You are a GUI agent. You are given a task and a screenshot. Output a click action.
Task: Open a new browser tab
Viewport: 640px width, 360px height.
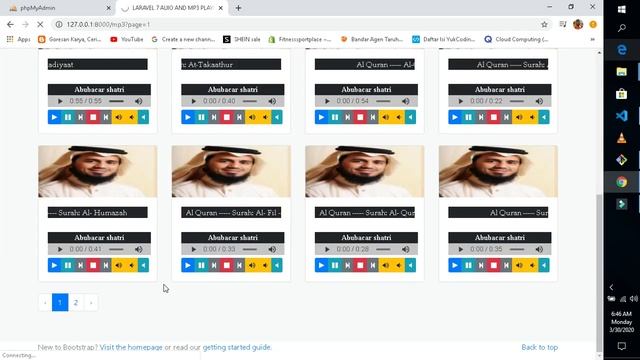click(238, 8)
